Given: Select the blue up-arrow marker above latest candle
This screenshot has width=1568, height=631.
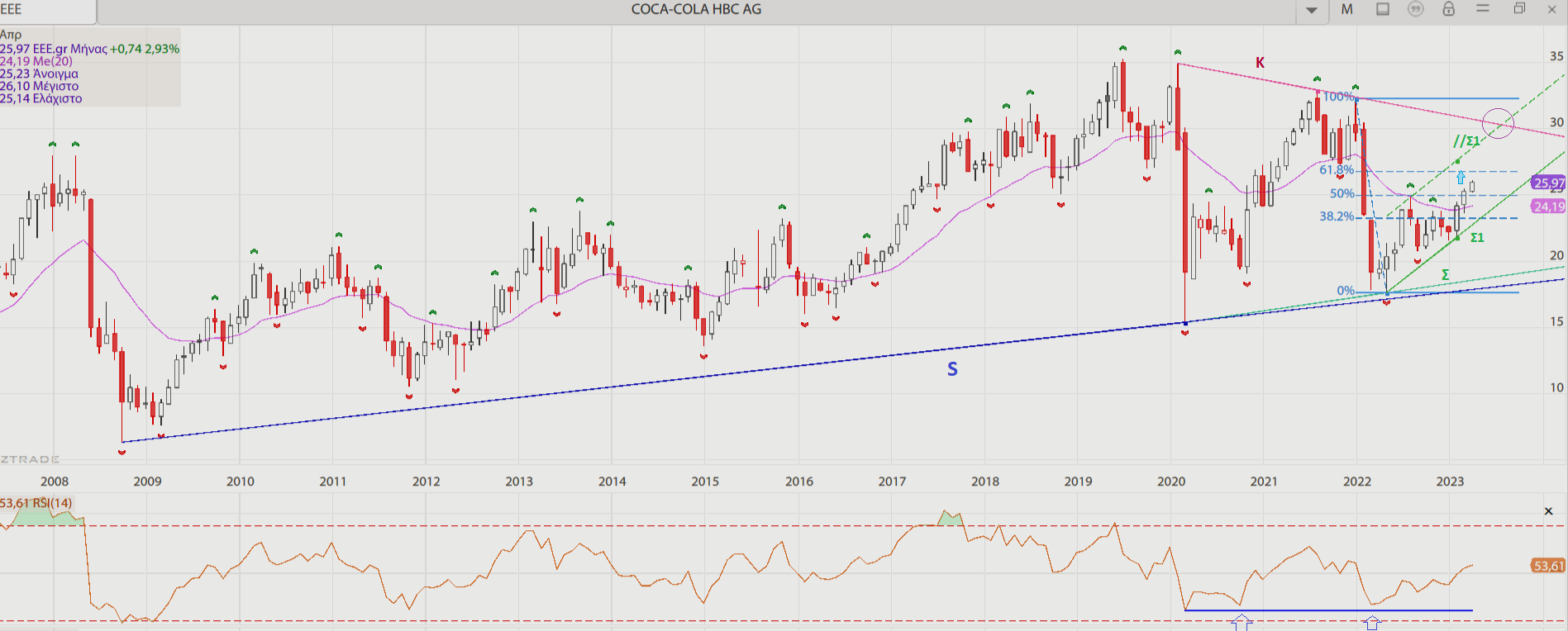Looking at the screenshot, I should click(1461, 178).
